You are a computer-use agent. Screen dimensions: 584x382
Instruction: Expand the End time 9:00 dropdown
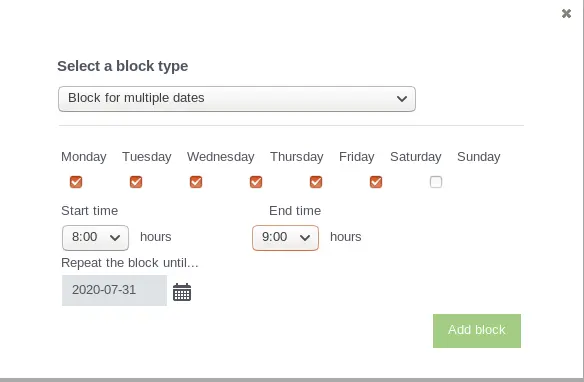click(285, 238)
